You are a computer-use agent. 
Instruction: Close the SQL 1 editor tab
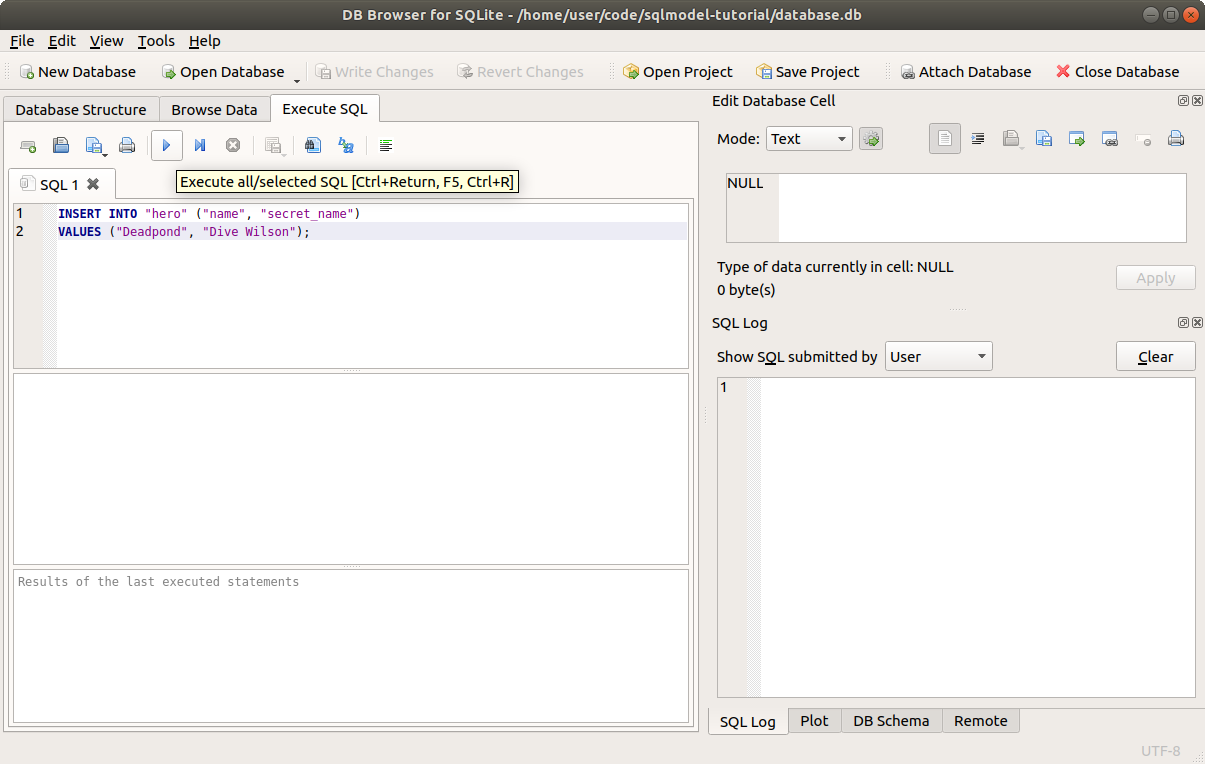tap(93, 184)
